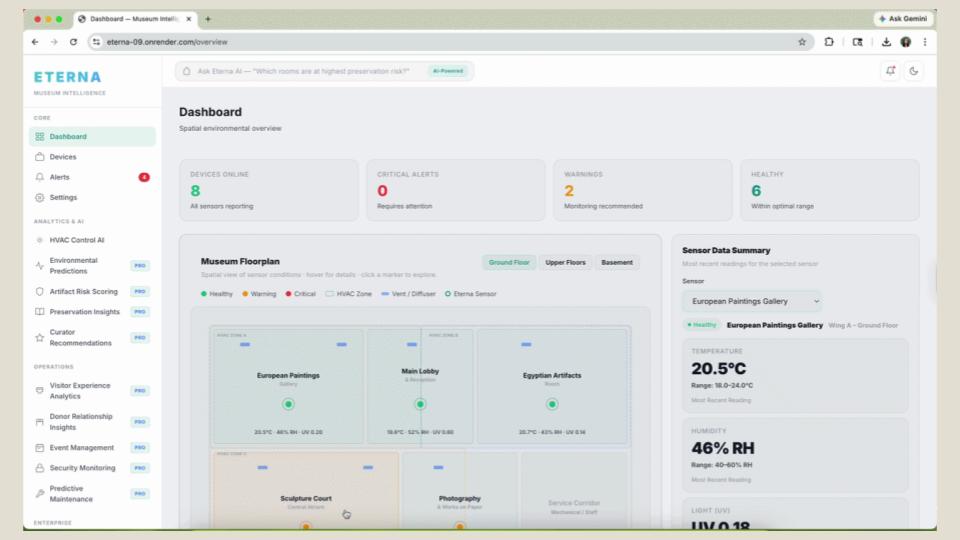This screenshot has width=960, height=540.
Task: Open Visitor Experience Analytics page
Action: click(92, 391)
